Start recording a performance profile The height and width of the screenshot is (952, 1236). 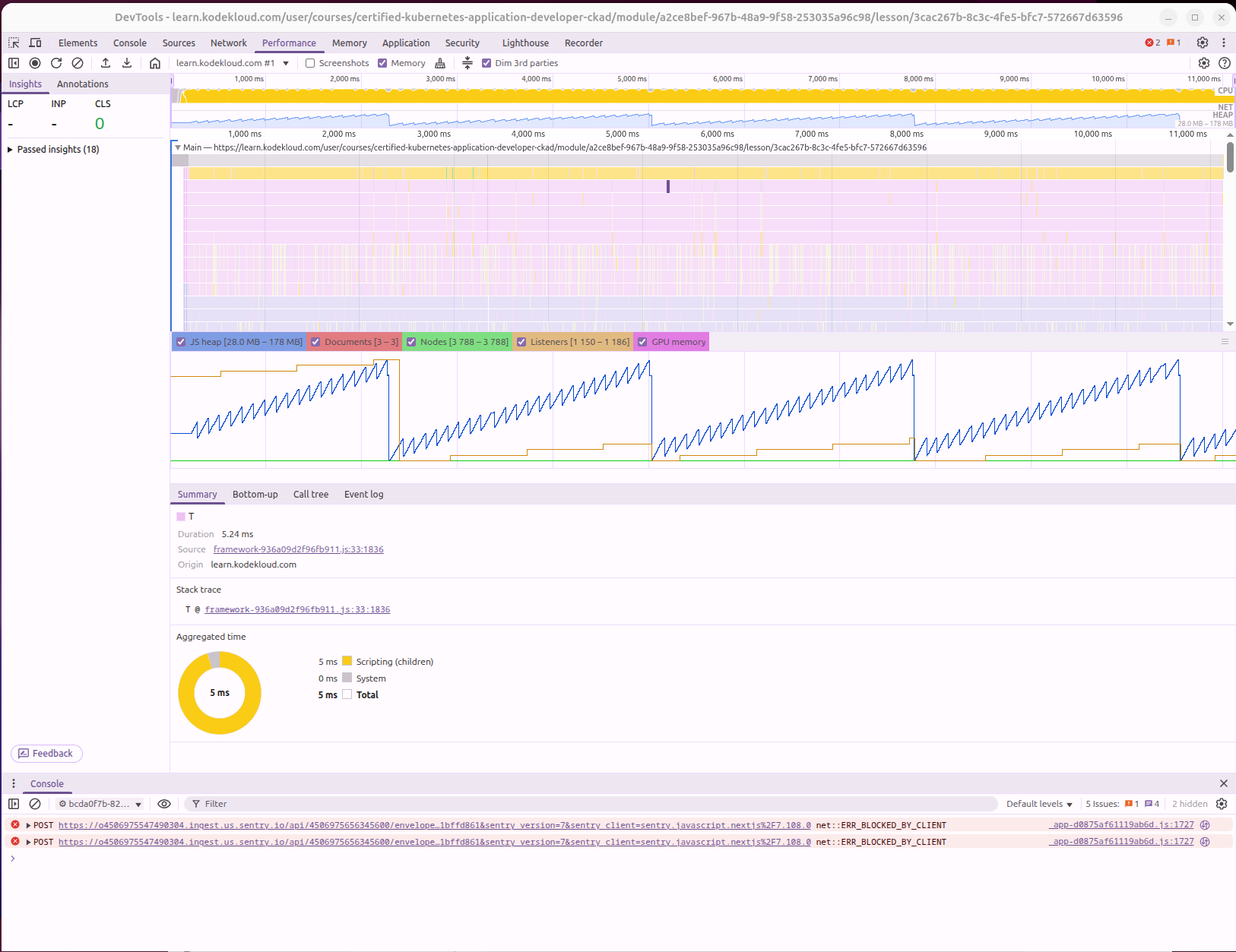tap(35, 63)
